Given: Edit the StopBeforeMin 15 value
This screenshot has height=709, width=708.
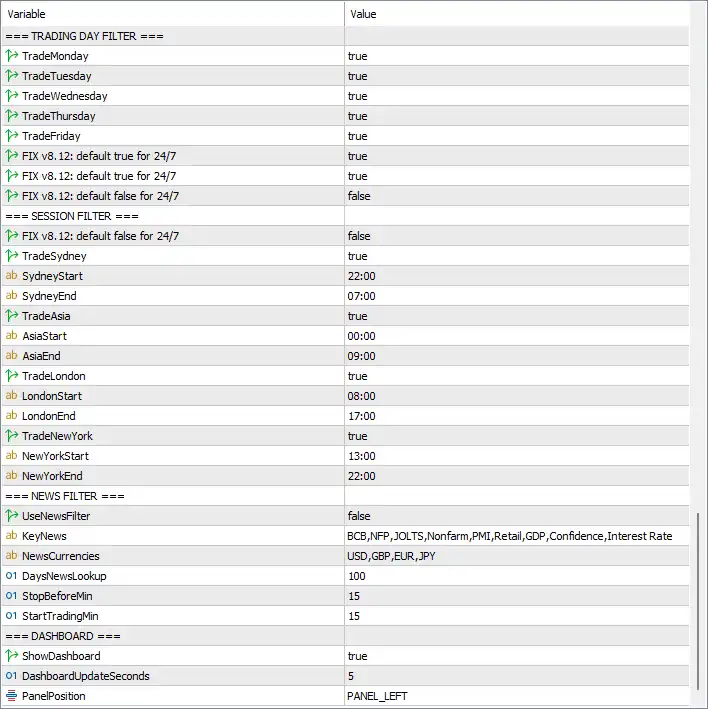Looking at the screenshot, I should tap(517, 596).
